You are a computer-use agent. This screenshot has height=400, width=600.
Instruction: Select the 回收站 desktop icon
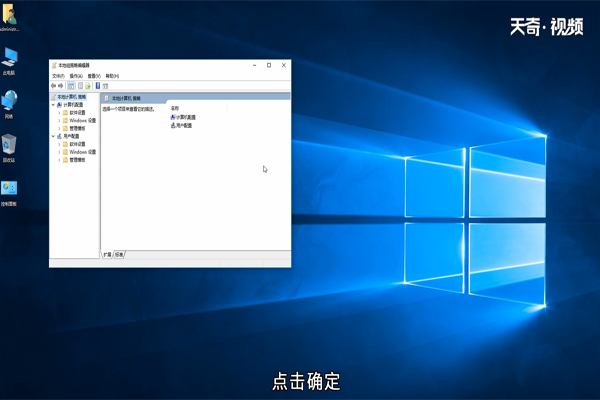click(9, 148)
